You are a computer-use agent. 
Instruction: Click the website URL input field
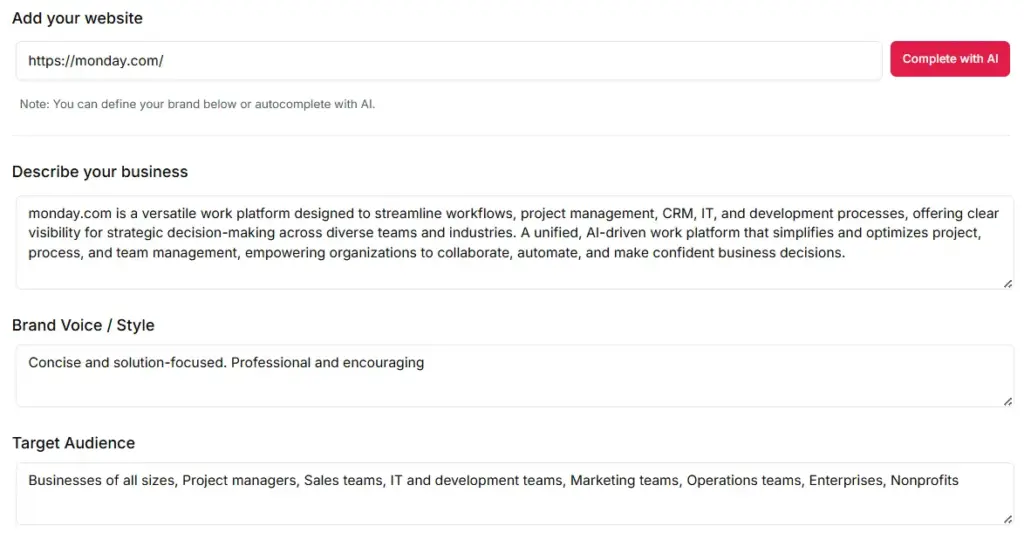click(448, 60)
